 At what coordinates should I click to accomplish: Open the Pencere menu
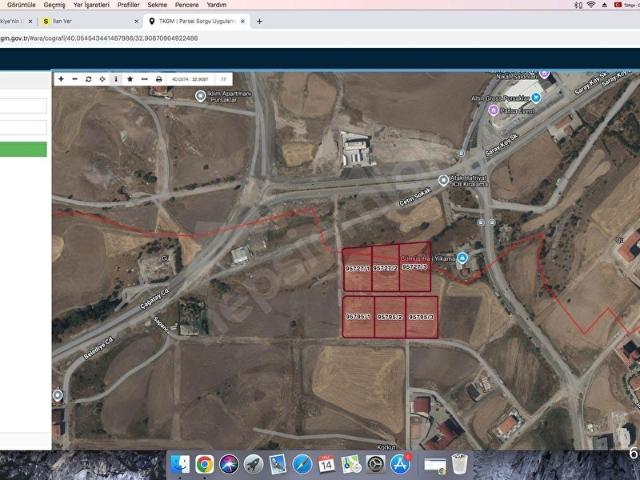click(x=187, y=5)
